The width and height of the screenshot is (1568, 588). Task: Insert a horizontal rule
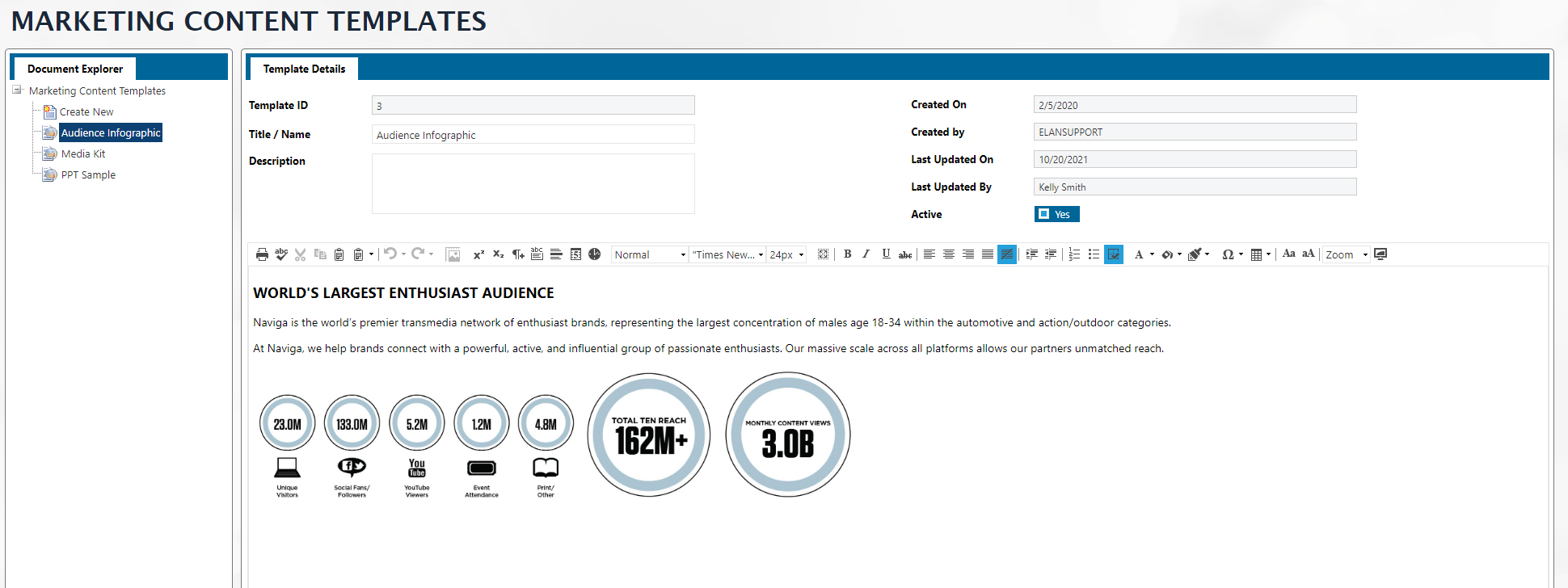(x=556, y=254)
